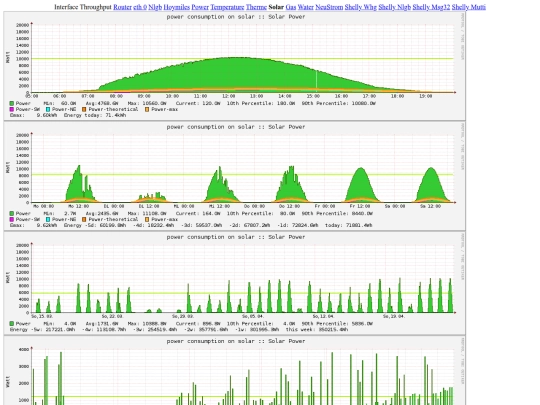540x405 pixels.
Task: Click the Power-max swatch in weekly graph legend
Action: point(147,219)
